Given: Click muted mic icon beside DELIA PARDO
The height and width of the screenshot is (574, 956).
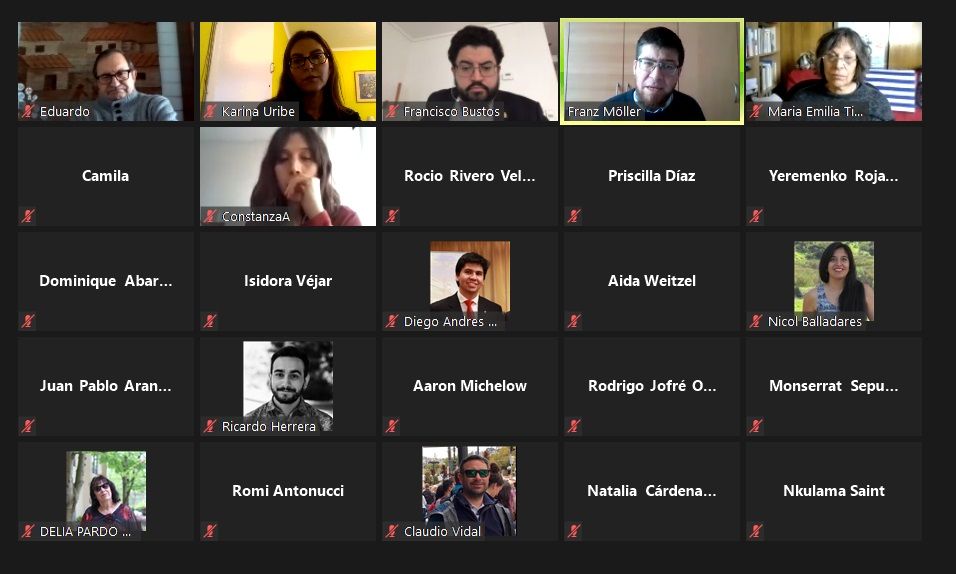Looking at the screenshot, I should point(27,531).
